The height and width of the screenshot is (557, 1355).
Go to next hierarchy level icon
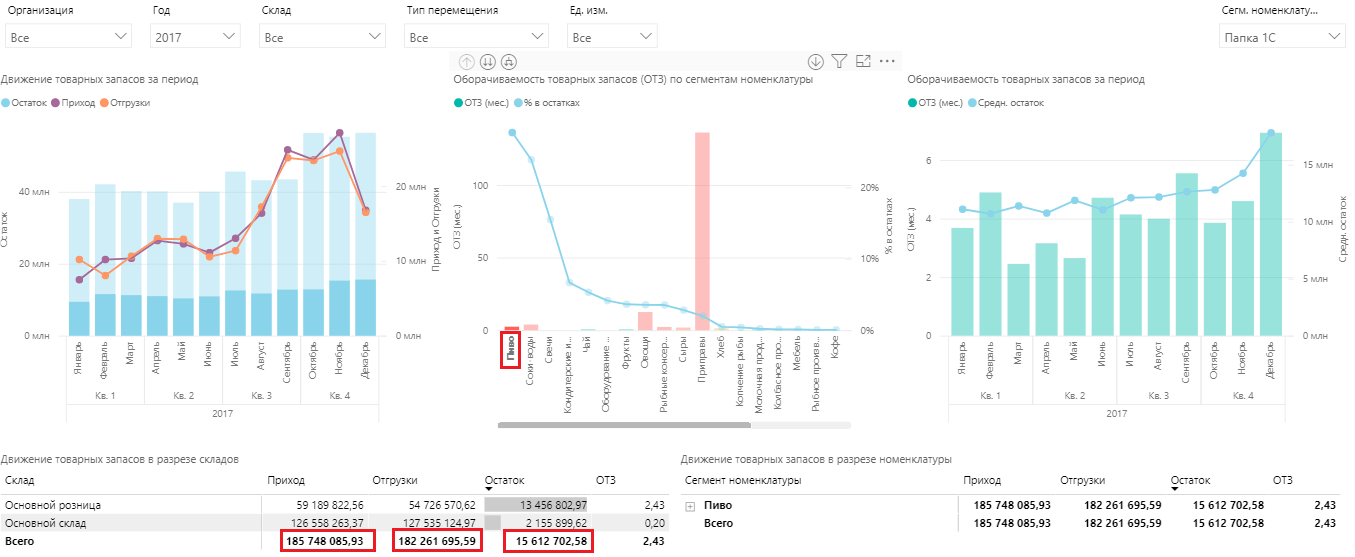click(488, 61)
